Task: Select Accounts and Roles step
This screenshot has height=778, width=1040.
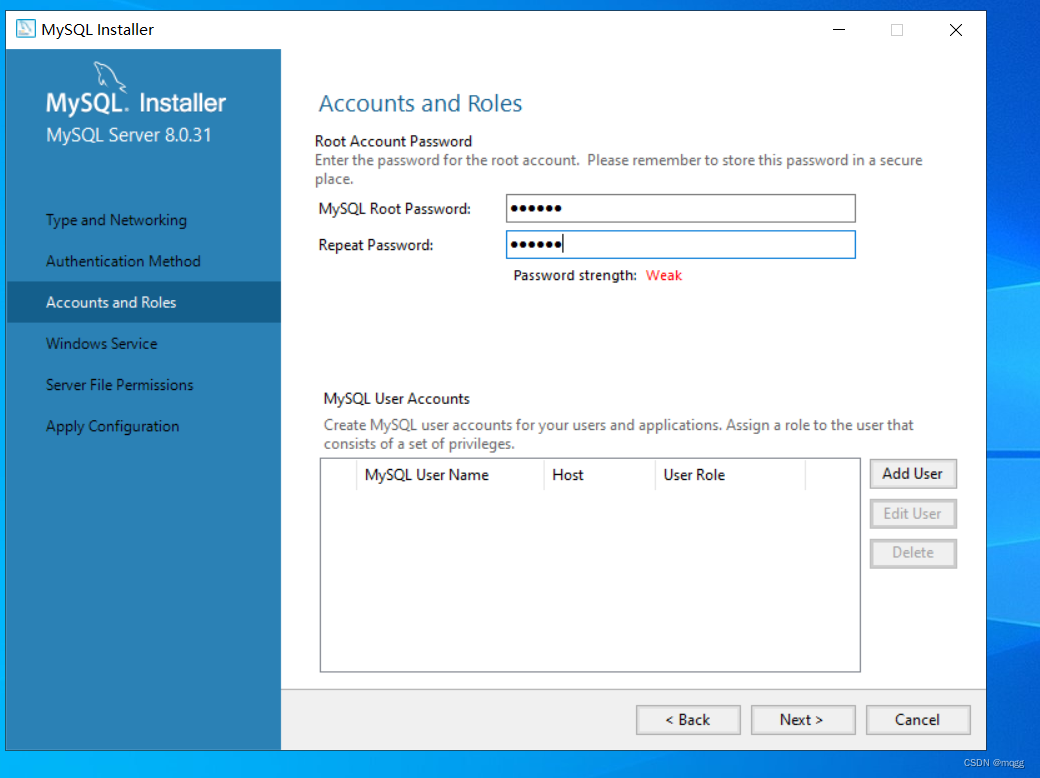Action: click(x=143, y=302)
